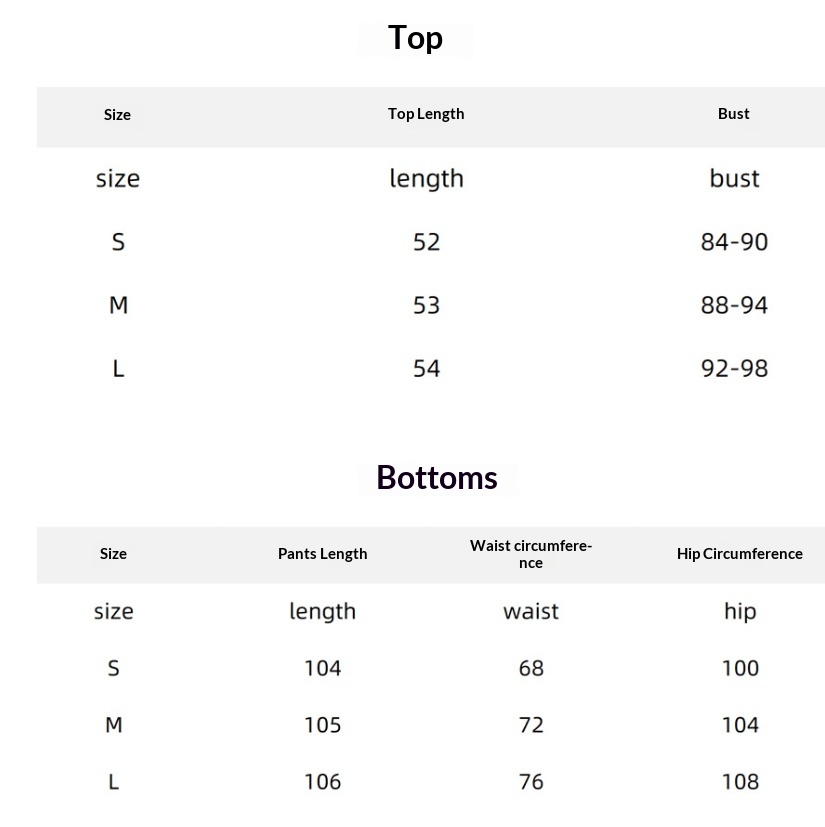Screen dimensions: 825x827
Task: Select waist value 72
Action: [531, 725]
